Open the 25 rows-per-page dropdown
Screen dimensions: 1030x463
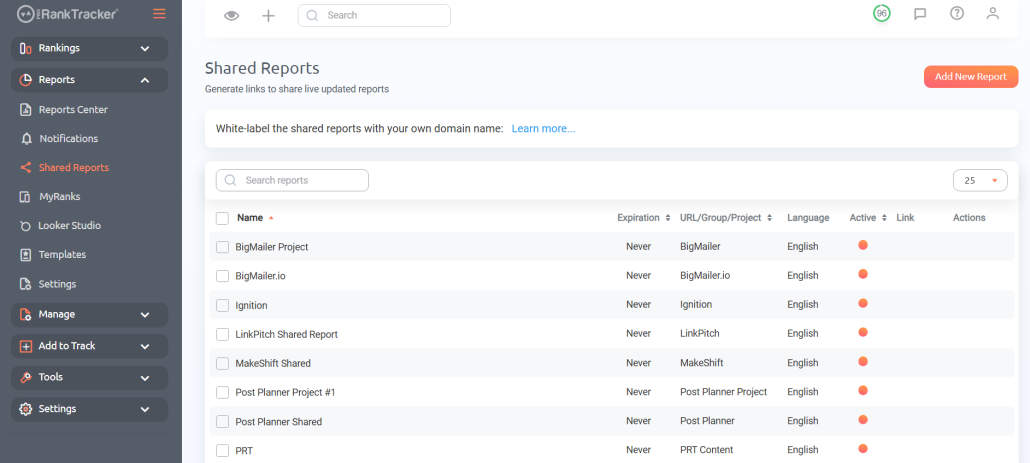(x=980, y=181)
